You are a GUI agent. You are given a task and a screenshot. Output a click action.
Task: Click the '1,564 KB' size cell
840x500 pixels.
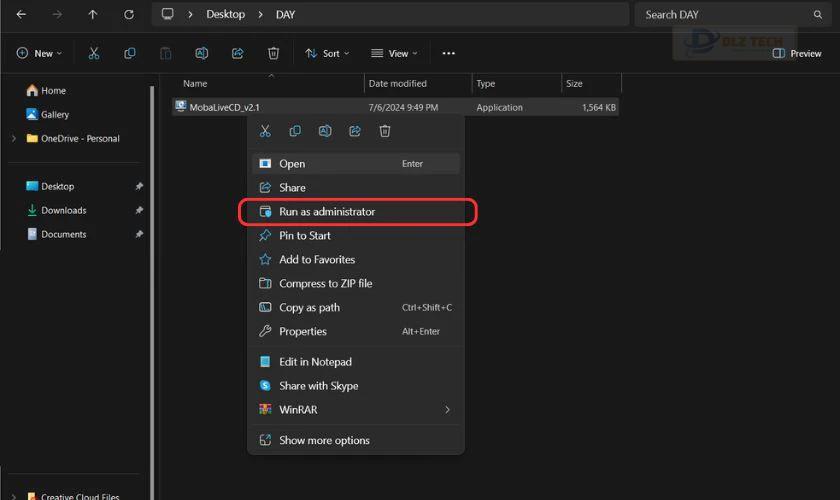(x=599, y=107)
